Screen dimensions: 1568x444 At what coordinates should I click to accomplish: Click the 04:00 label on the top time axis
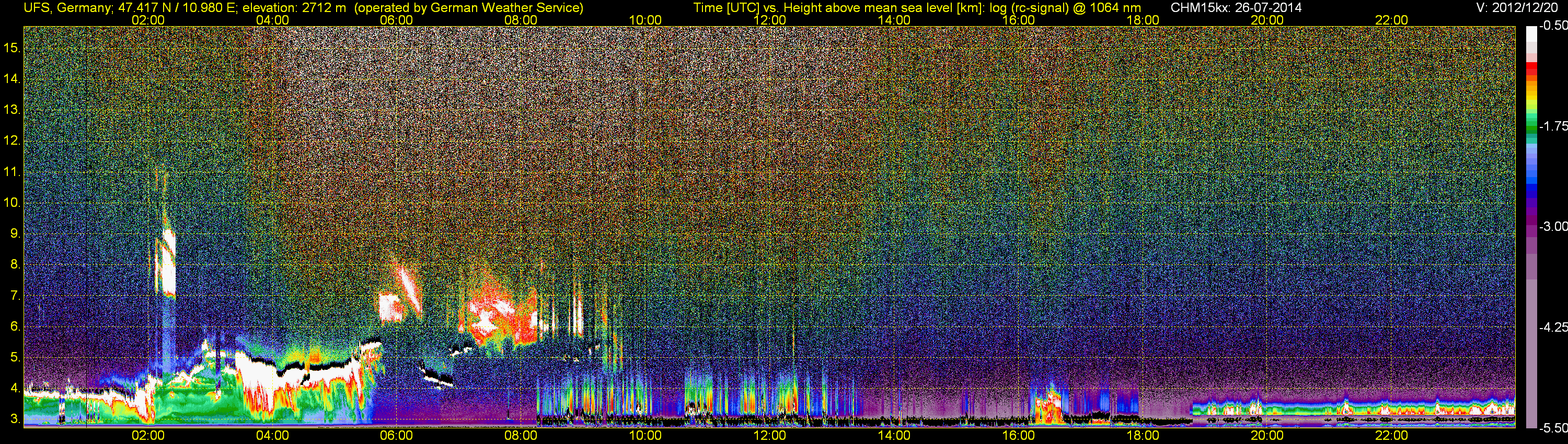(x=272, y=20)
